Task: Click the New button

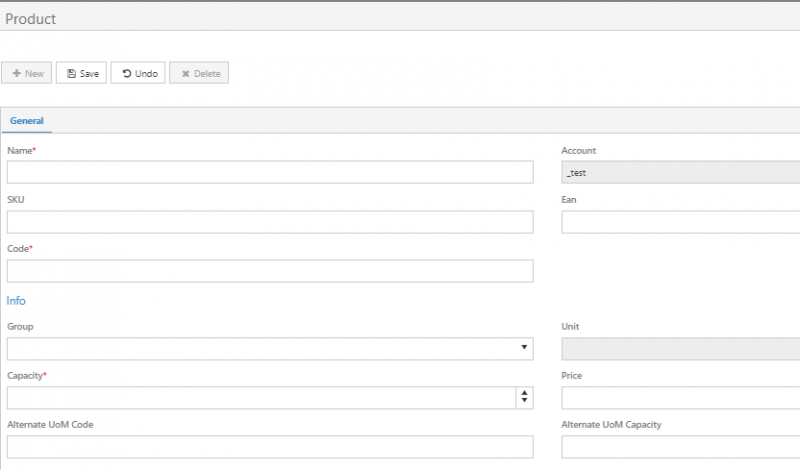Action: [x=27, y=73]
